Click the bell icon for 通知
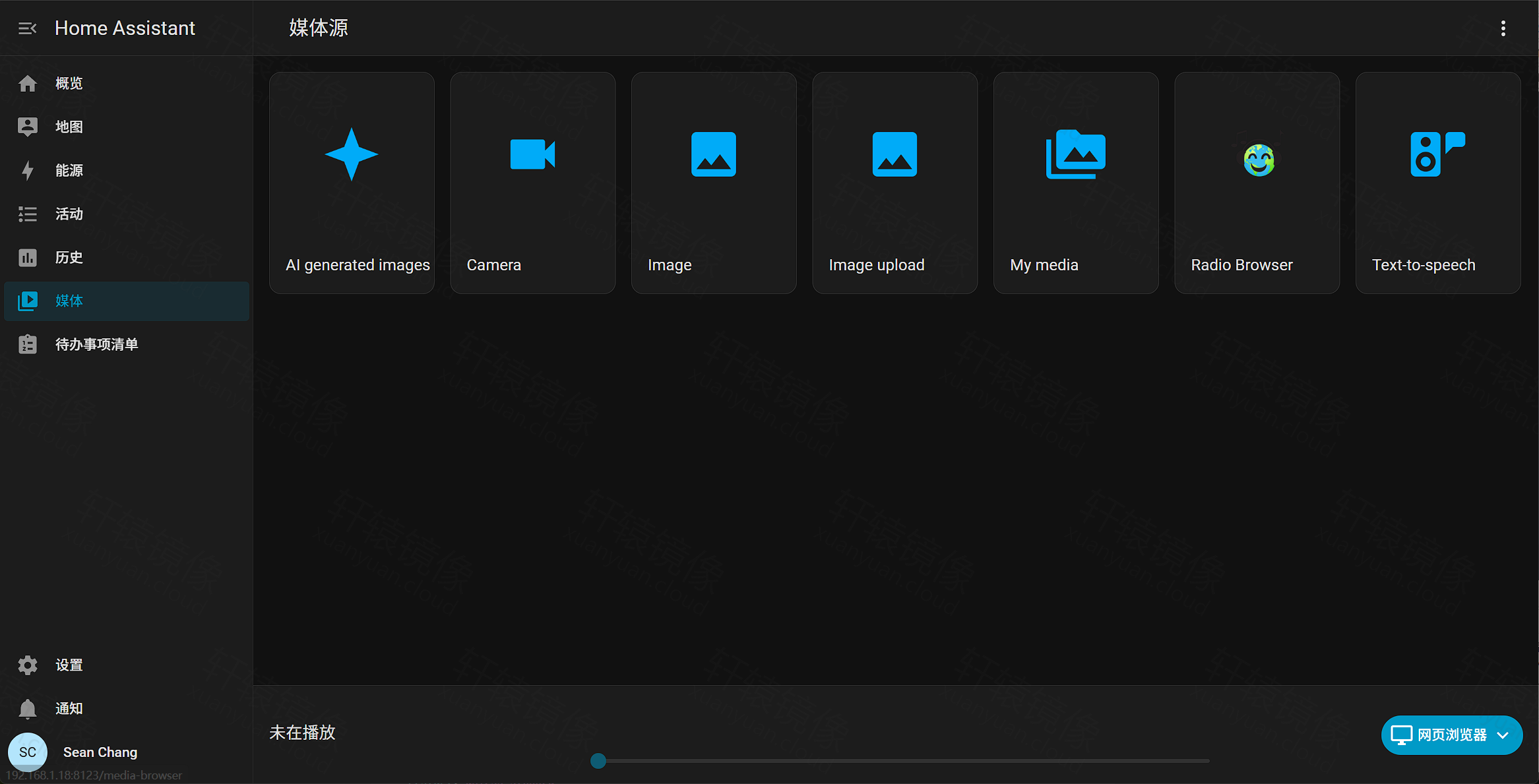This screenshot has width=1539, height=784. [28, 708]
